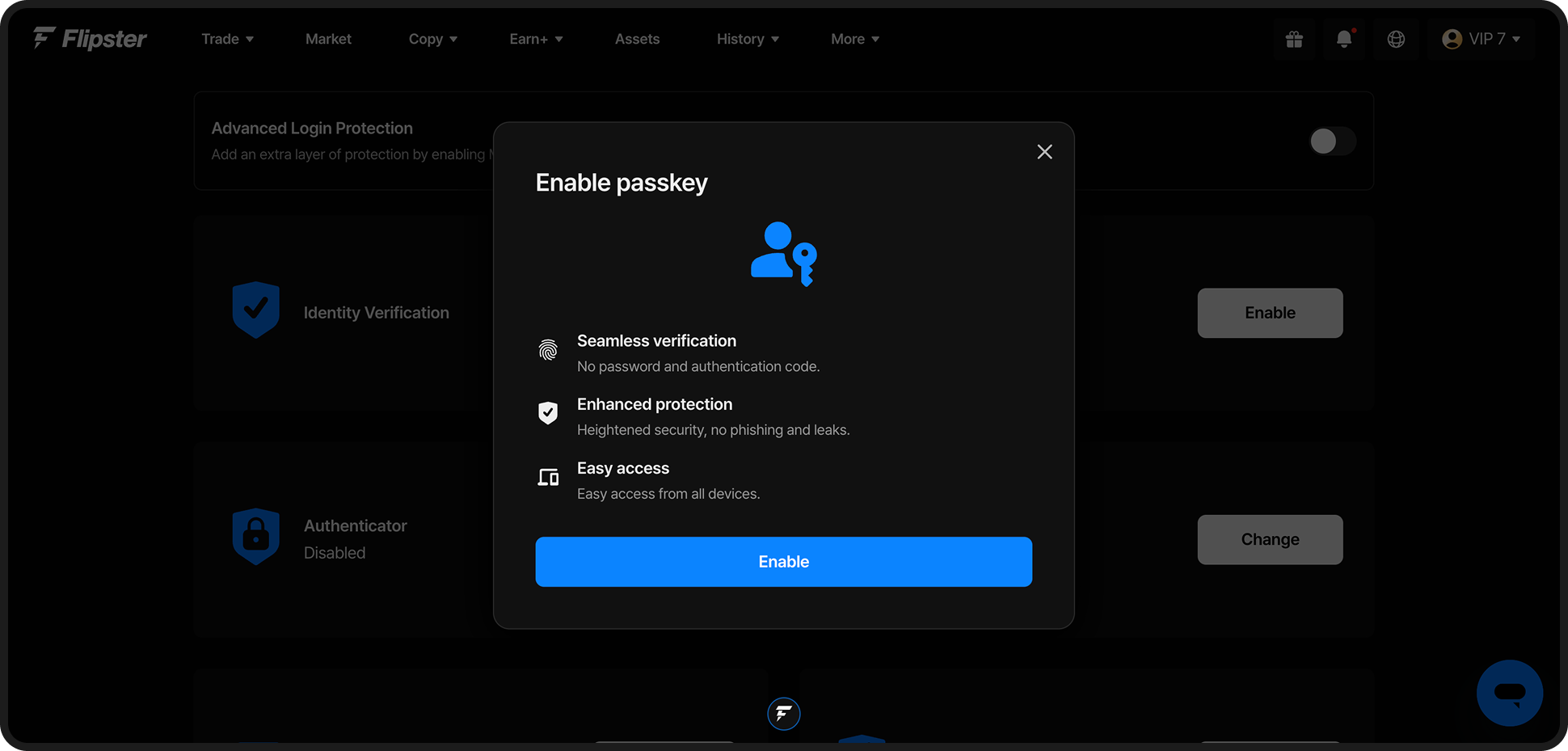
Task: Click the Authenticator label
Action: click(x=355, y=525)
